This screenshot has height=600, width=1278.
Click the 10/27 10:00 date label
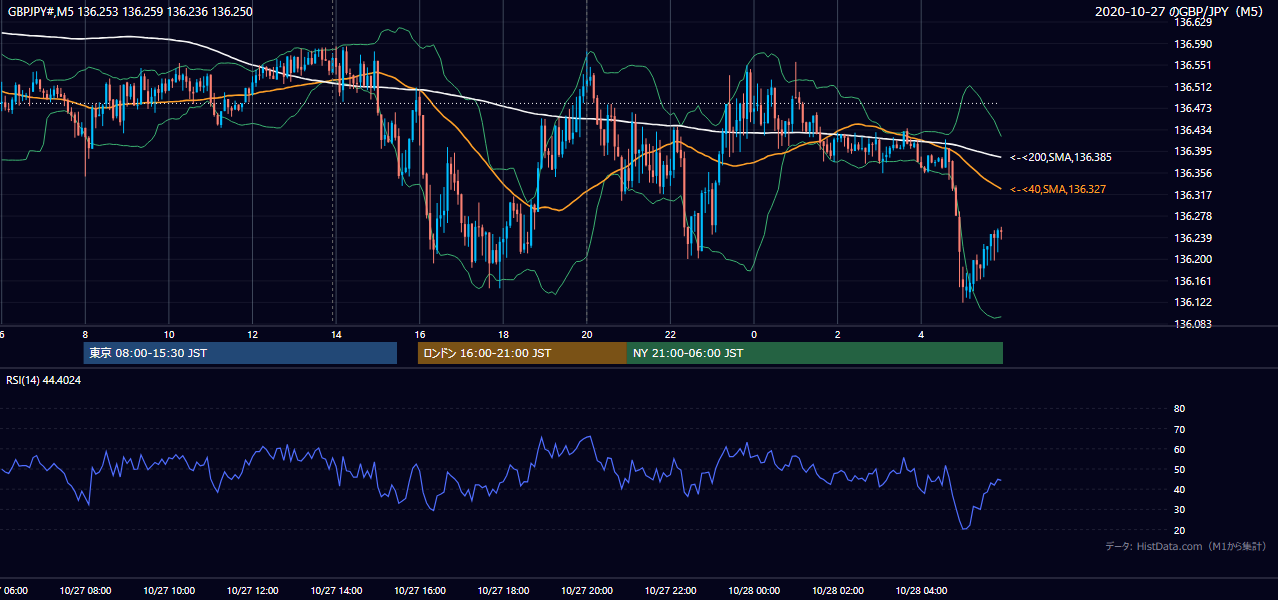169,591
